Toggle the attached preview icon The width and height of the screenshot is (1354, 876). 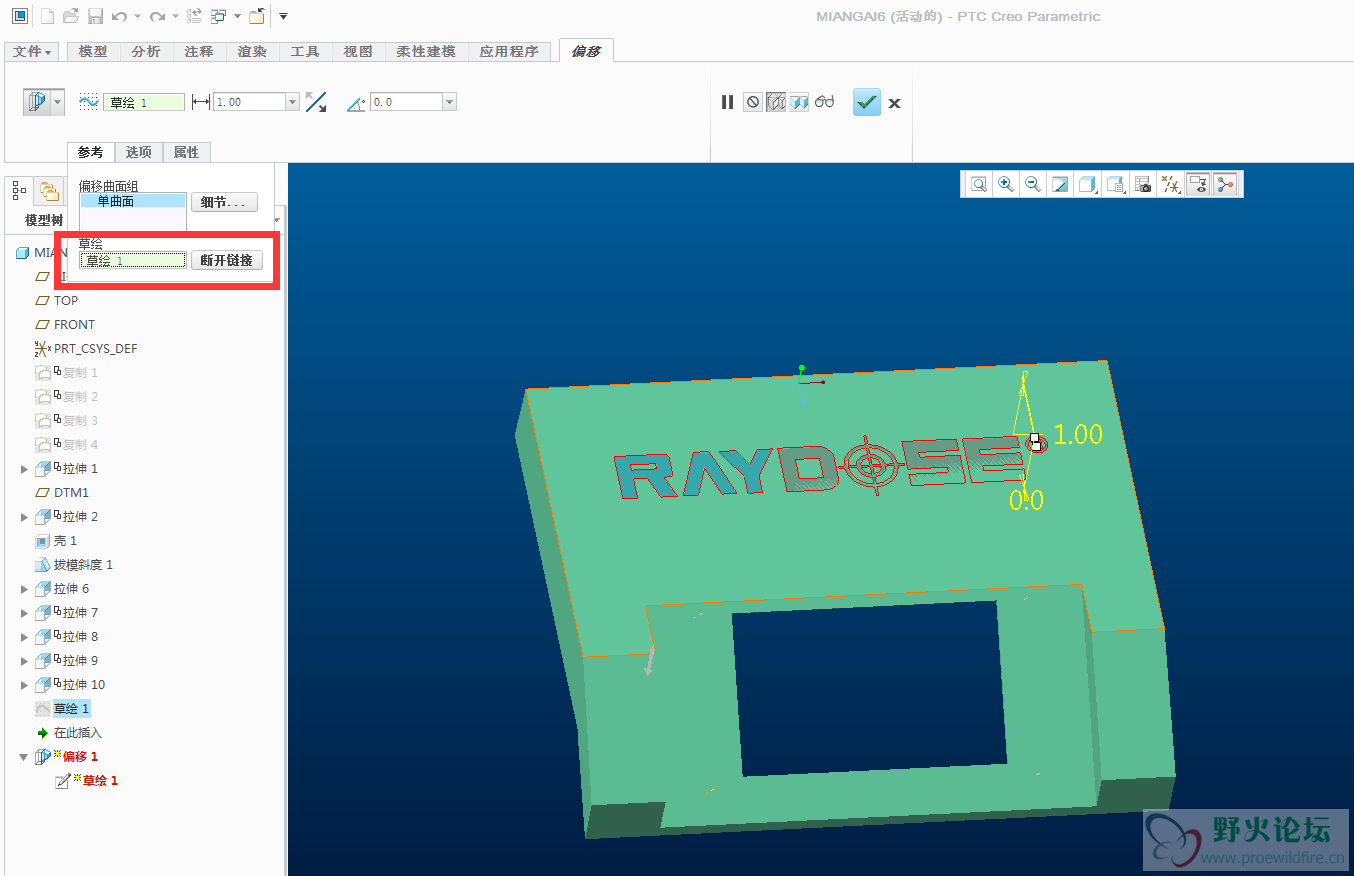point(799,102)
